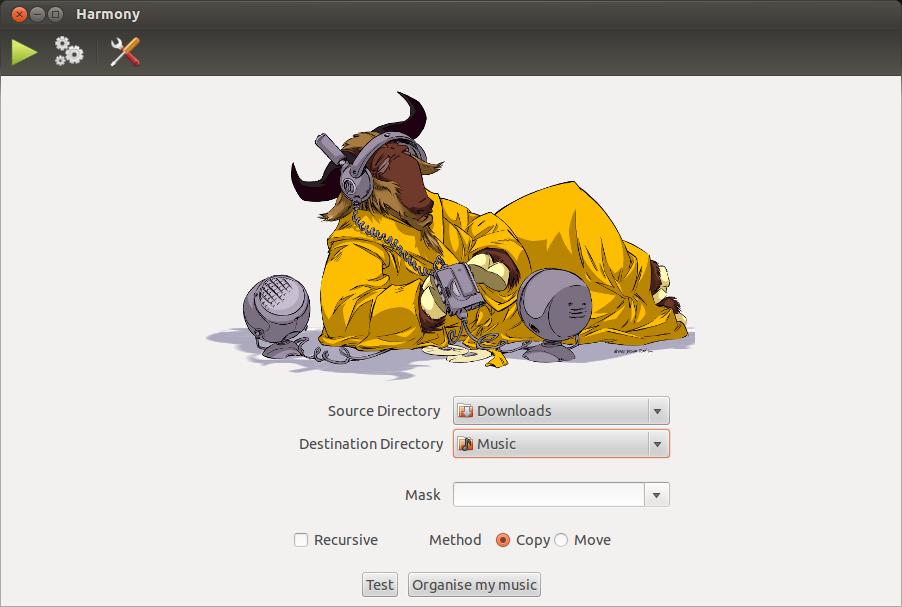Click the Harmony title text
Image resolution: width=902 pixels, height=607 pixels.
pyautogui.click(x=108, y=14)
